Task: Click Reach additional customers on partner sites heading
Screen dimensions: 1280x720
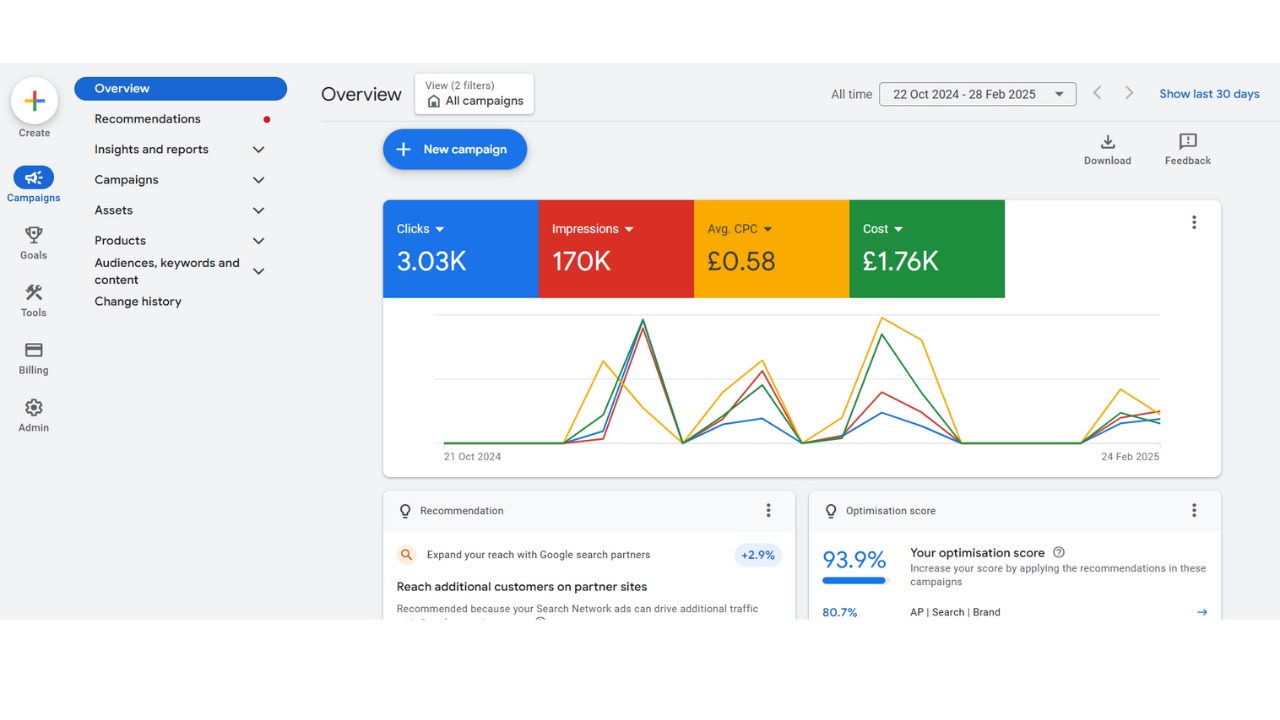Action: (522, 587)
